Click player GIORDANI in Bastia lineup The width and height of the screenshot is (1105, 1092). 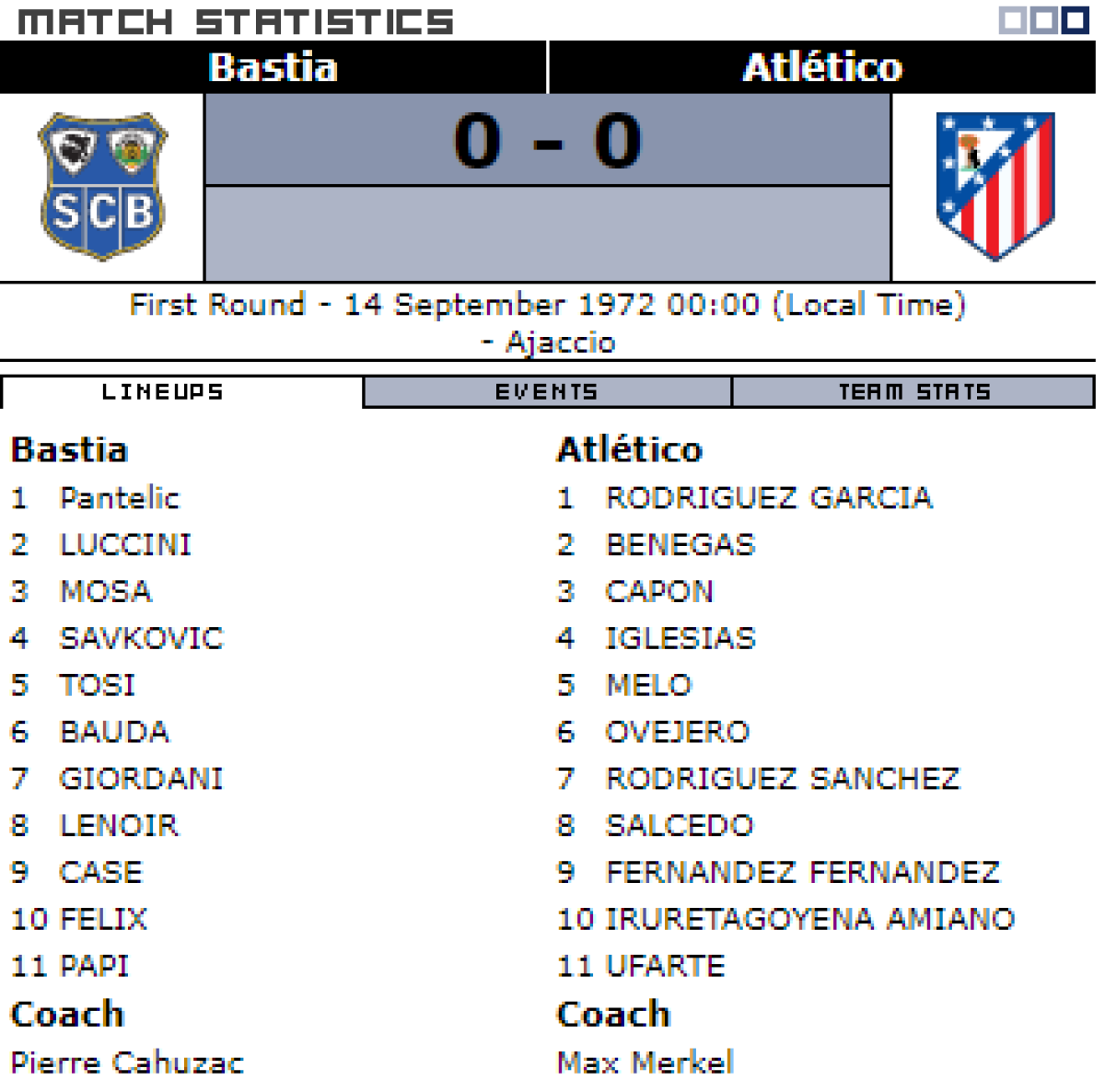[141, 779]
